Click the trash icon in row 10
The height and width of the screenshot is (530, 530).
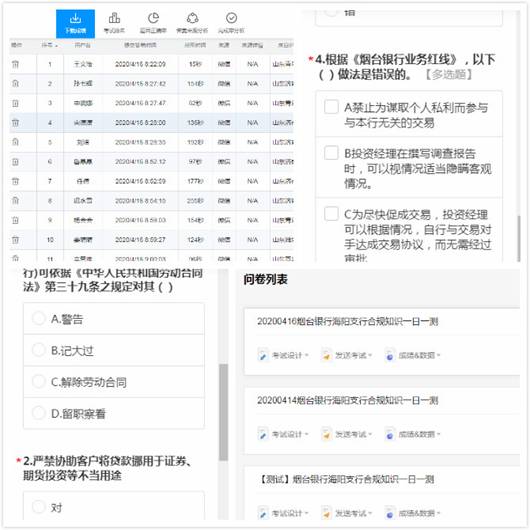pyautogui.click(x=16, y=240)
